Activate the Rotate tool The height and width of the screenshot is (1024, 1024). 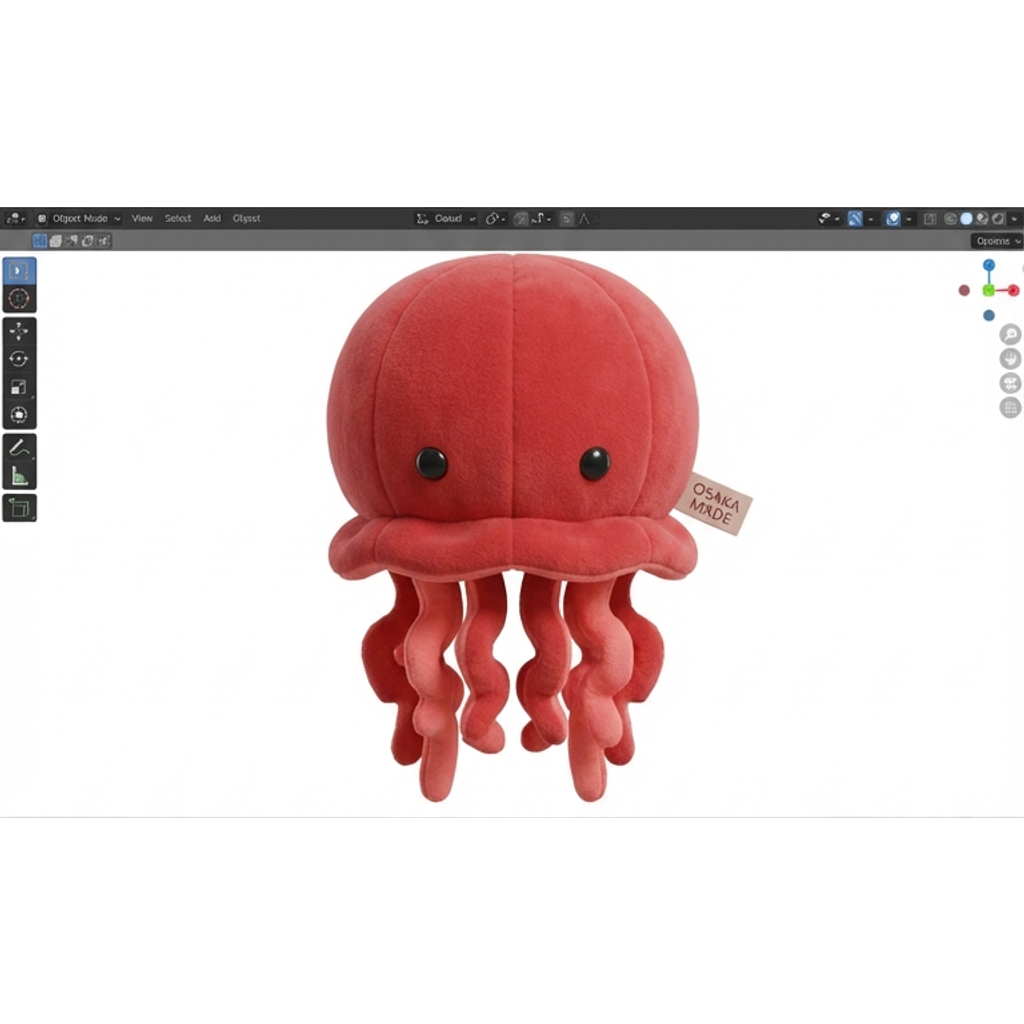19,359
